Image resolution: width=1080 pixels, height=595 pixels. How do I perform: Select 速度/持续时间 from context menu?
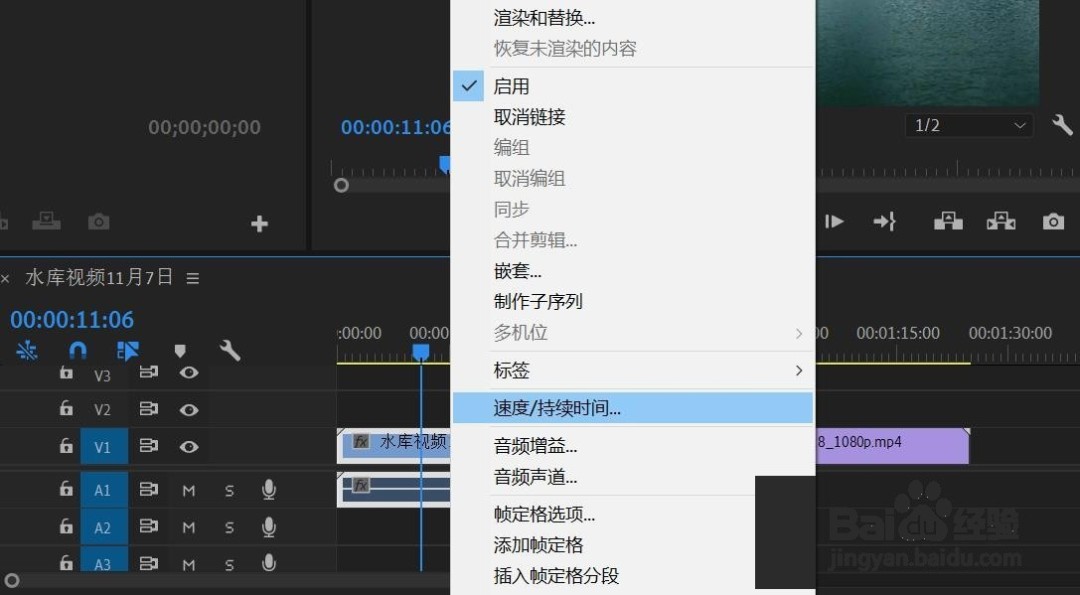pyautogui.click(x=632, y=408)
